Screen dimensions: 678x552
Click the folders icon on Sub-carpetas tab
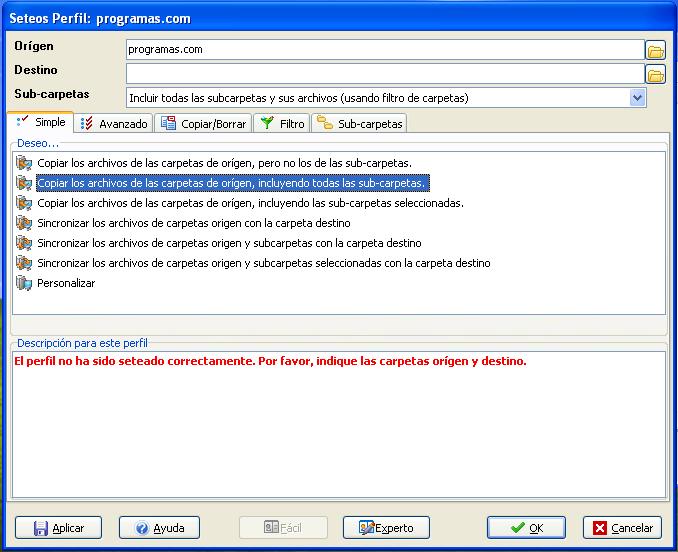click(325, 122)
